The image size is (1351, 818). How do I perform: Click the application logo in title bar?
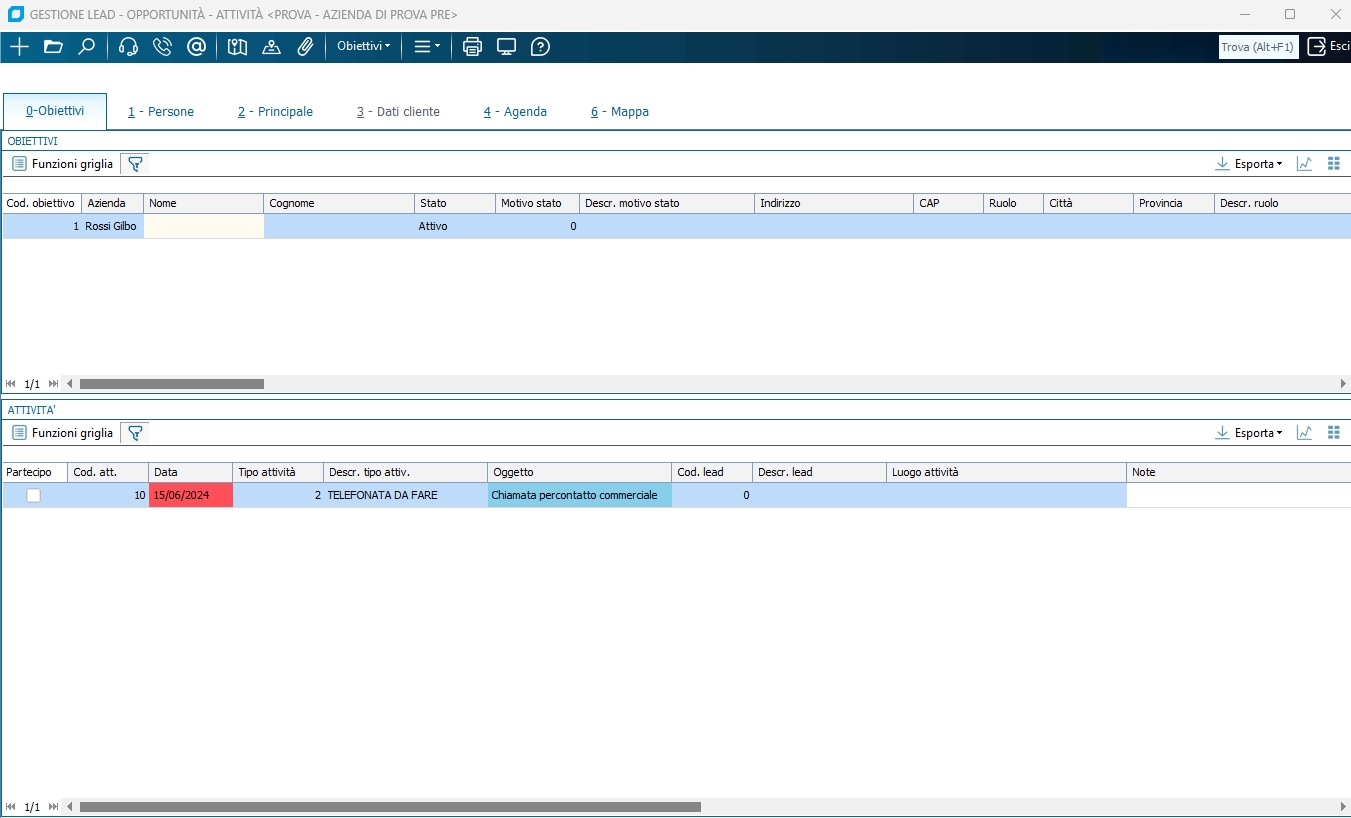(x=15, y=14)
